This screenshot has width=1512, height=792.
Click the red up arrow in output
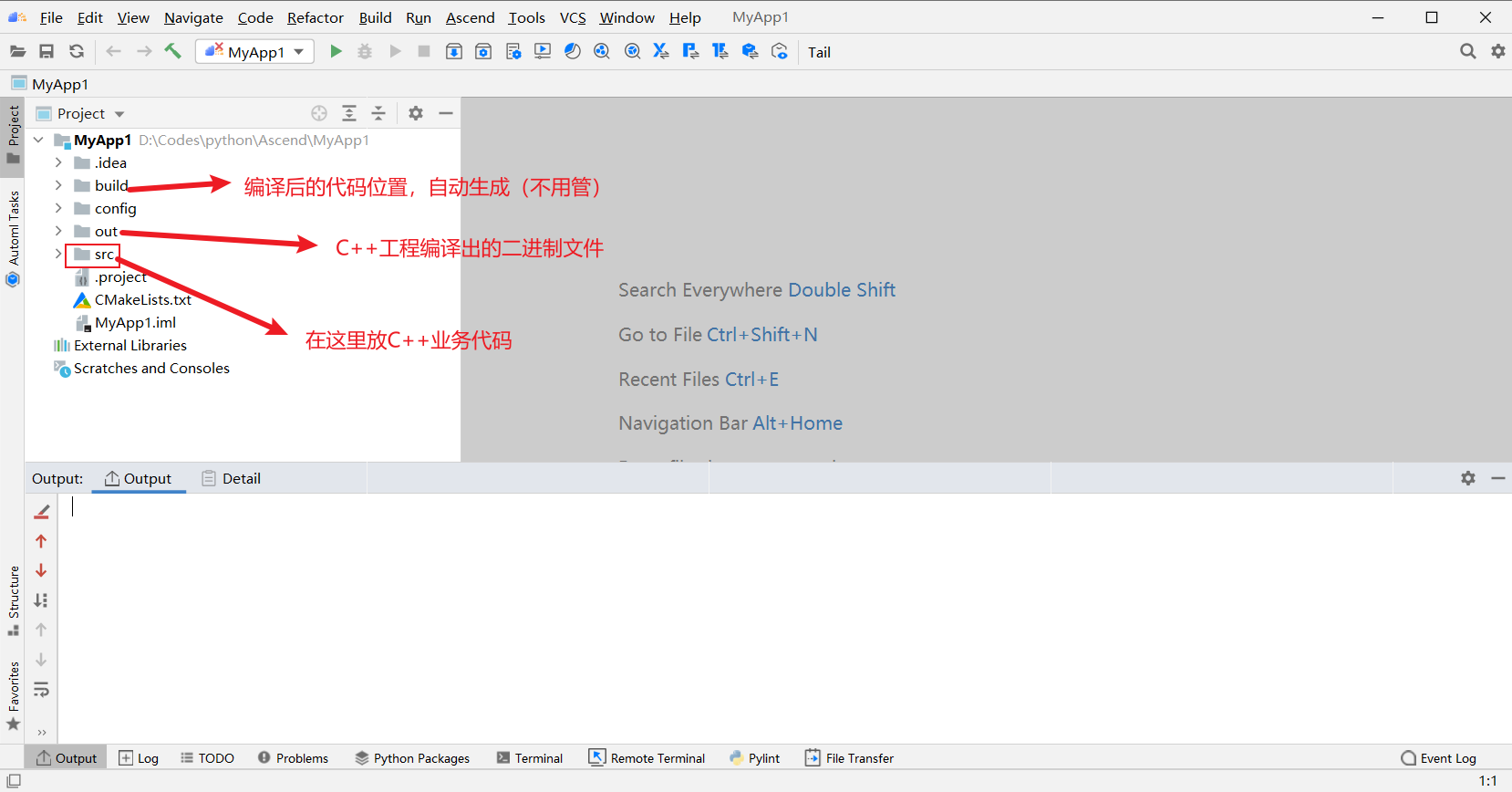click(x=41, y=541)
